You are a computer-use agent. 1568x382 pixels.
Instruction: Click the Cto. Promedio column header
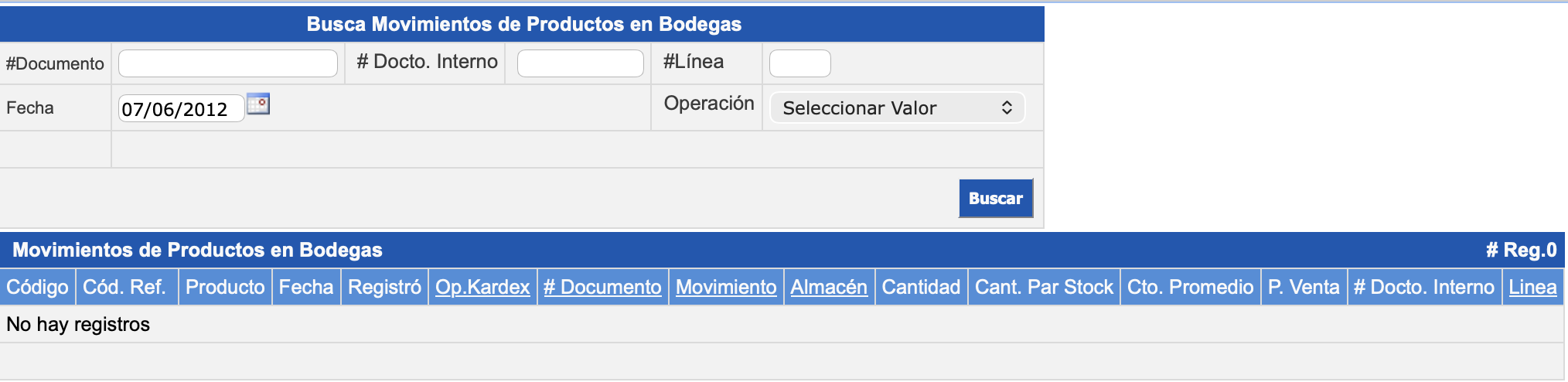point(1190,288)
